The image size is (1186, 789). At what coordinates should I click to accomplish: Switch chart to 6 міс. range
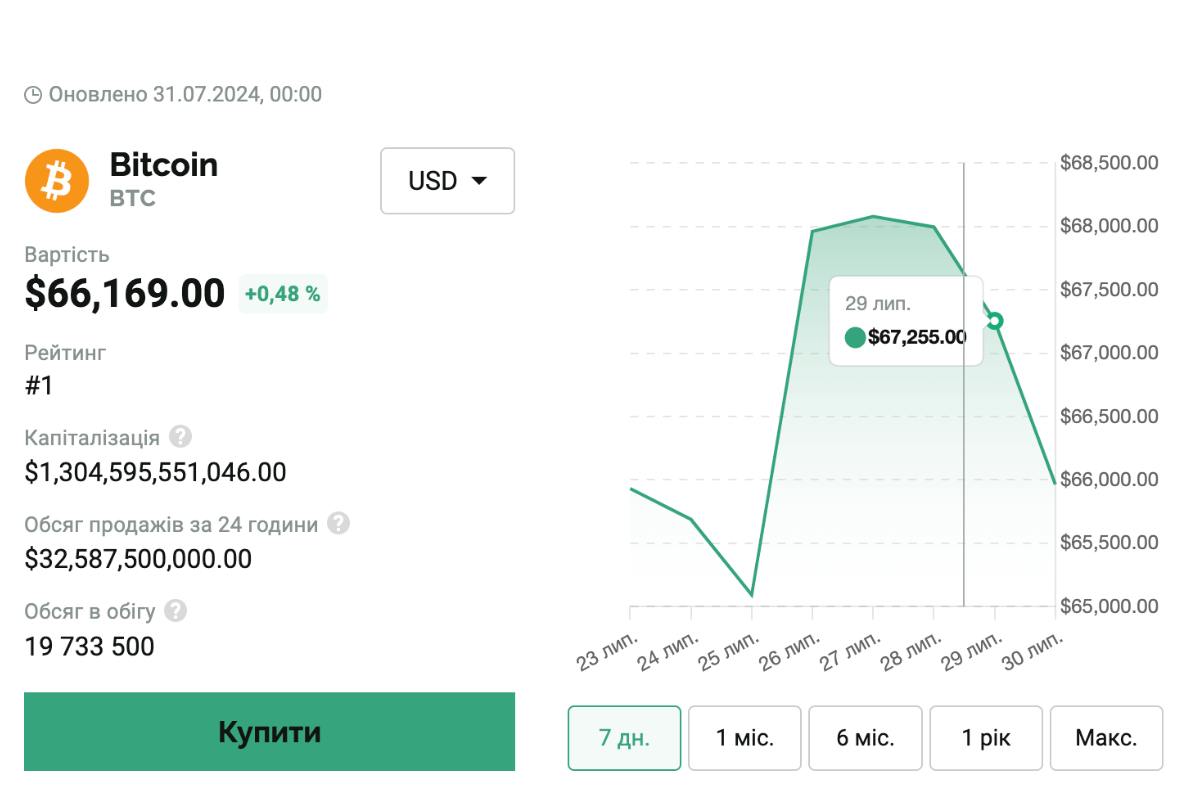865,738
